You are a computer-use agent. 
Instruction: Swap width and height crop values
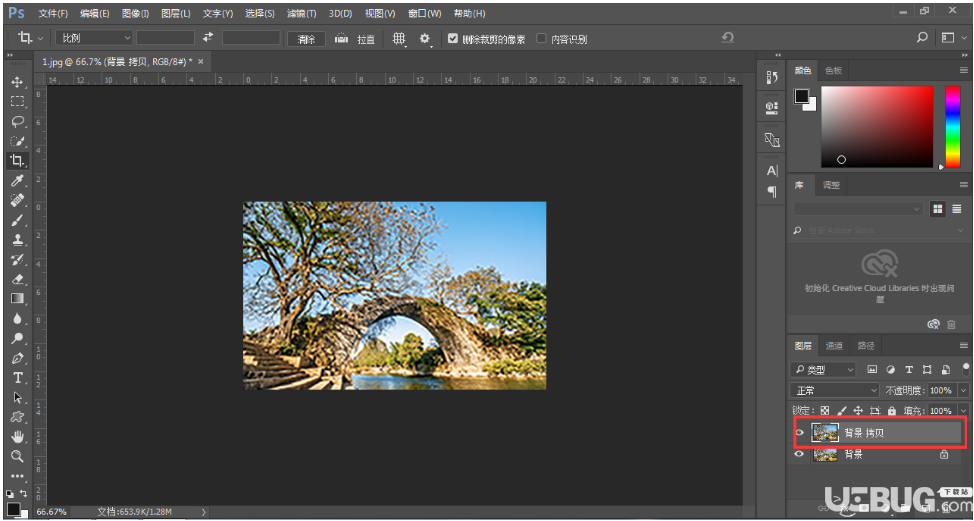[208, 38]
